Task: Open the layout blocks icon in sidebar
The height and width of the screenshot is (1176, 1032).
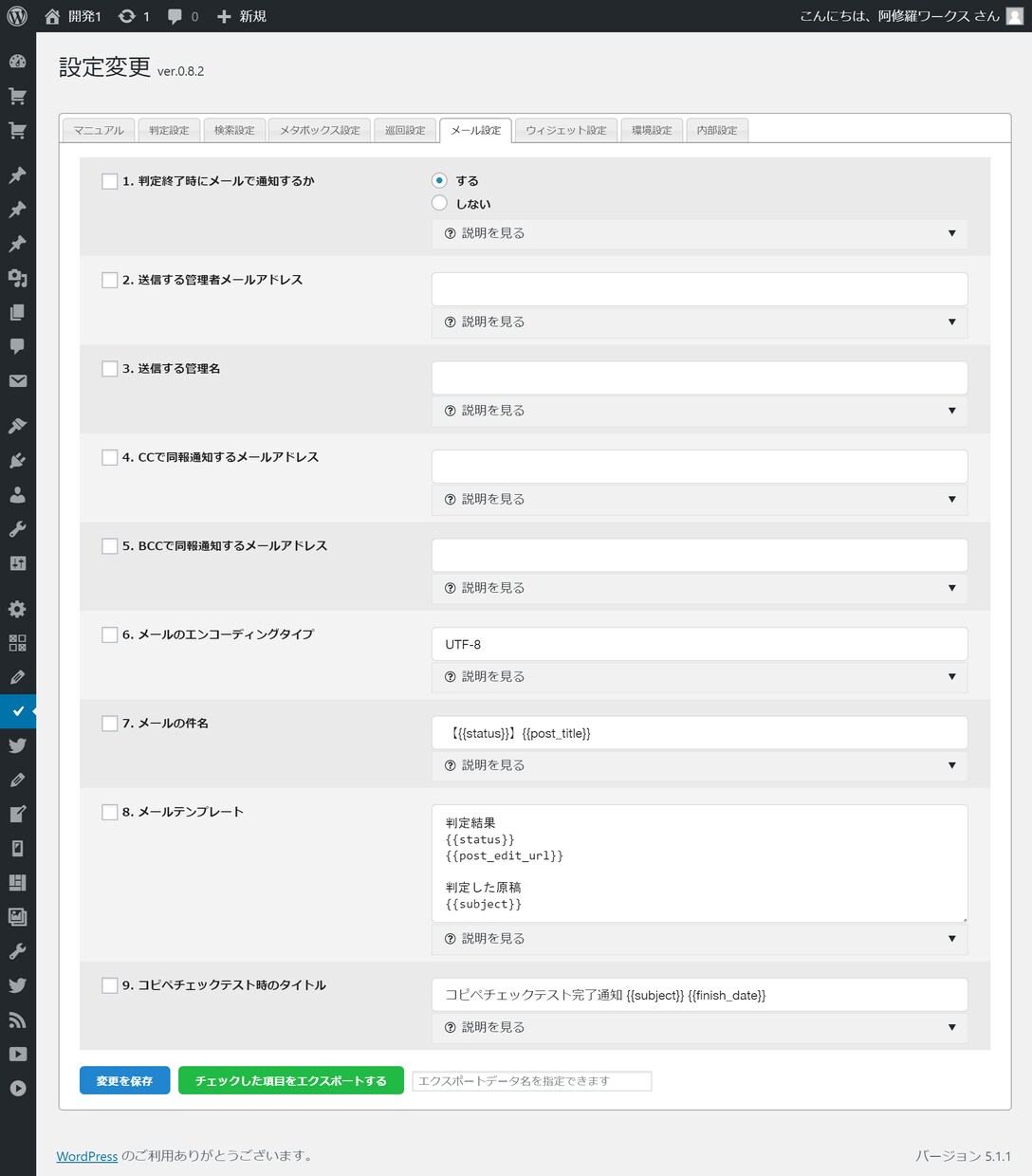Action: 17,882
